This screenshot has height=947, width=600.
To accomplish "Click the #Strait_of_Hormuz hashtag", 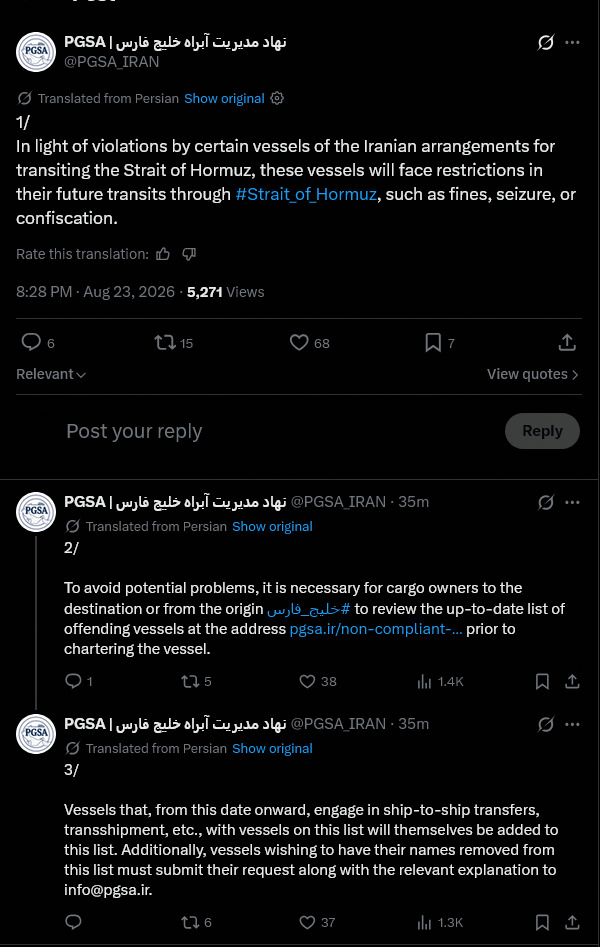I will tap(306, 194).
